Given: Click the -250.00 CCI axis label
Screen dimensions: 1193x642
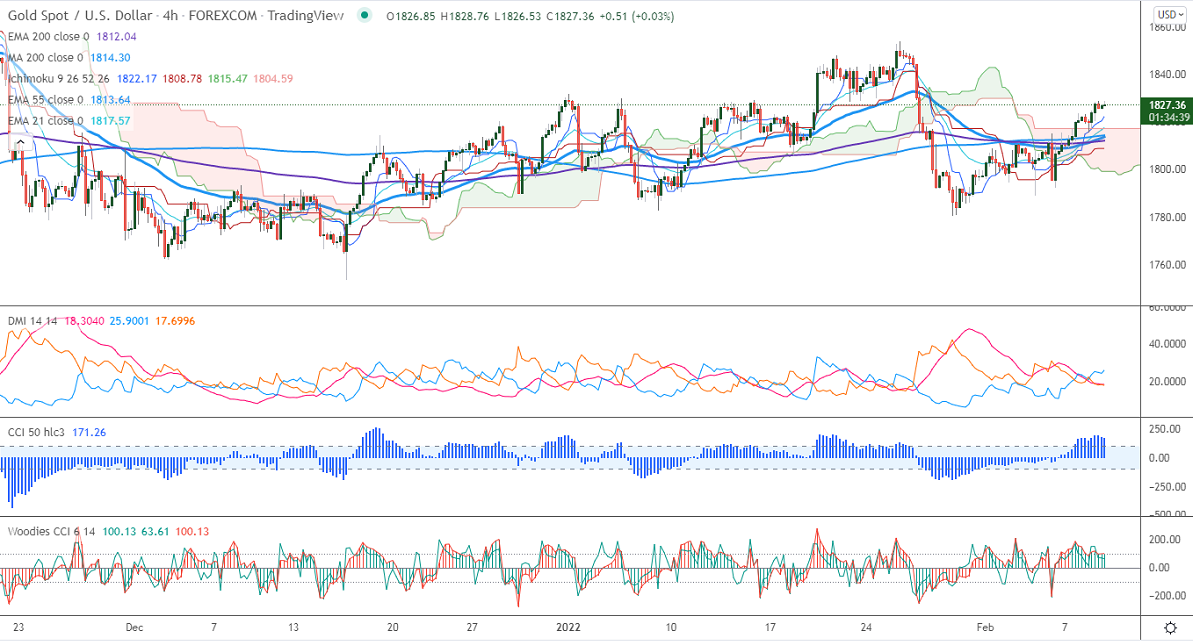Looking at the screenshot, I should tap(1165, 487).
